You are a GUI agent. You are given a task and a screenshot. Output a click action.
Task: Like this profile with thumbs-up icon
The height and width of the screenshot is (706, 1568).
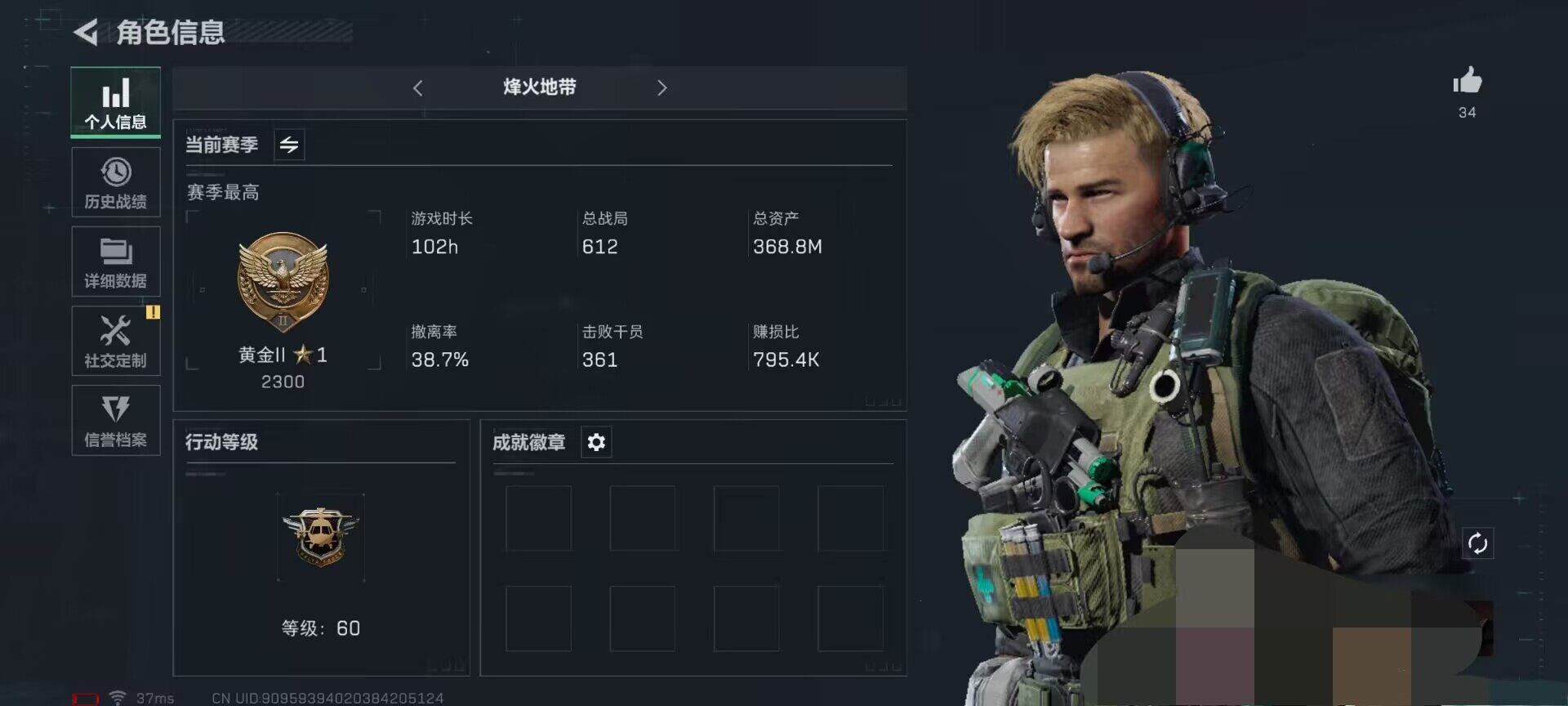click(1468, 81)
